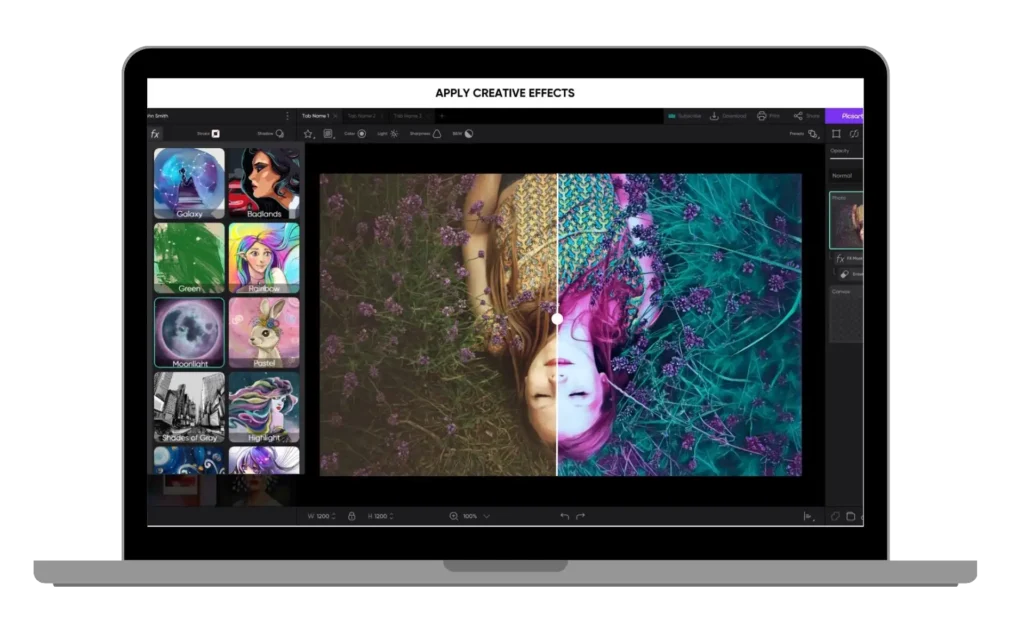Click the Subscribe button

click(684, 116)
